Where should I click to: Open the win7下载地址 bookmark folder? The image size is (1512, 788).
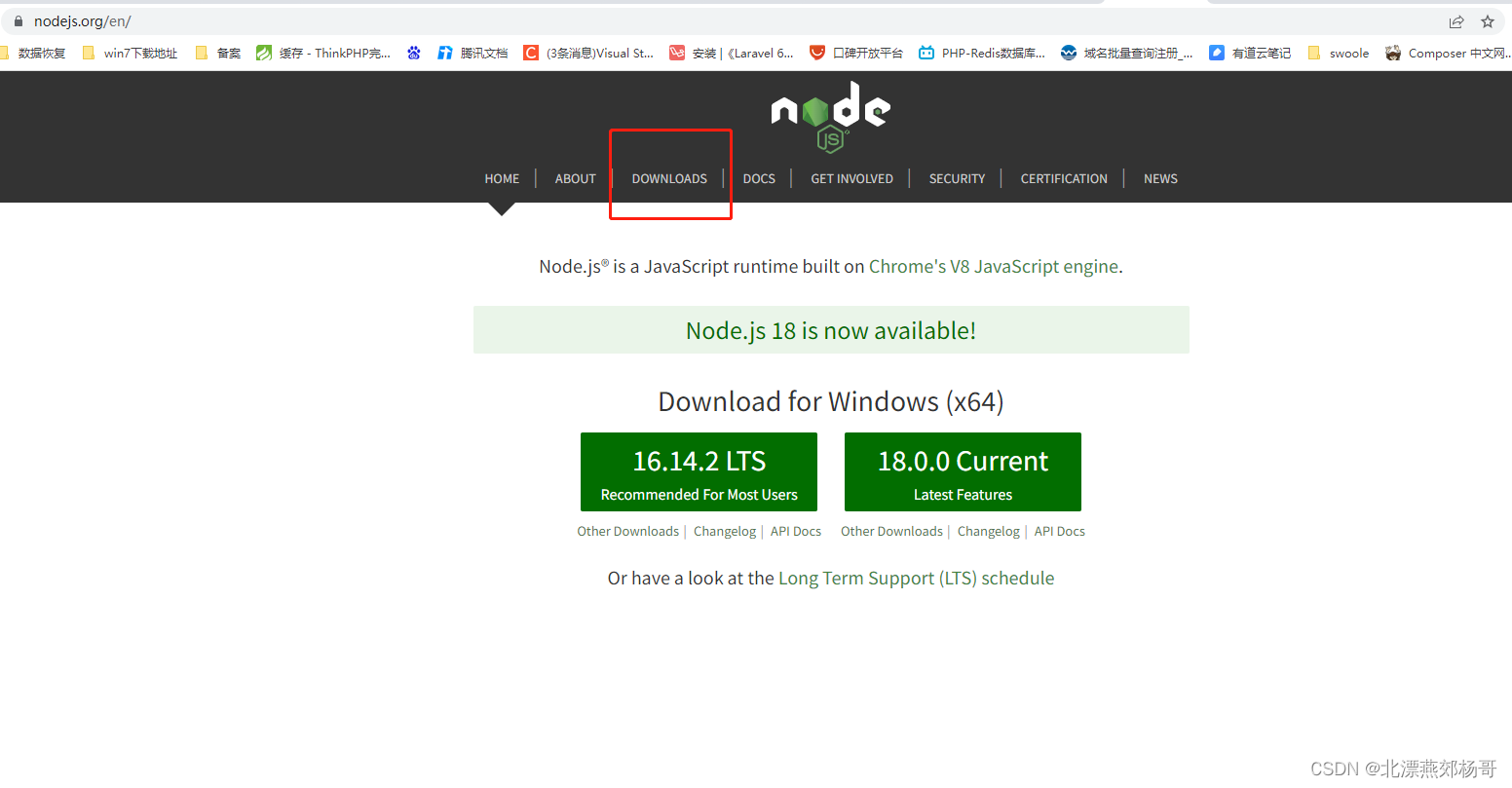click(130, 54)
